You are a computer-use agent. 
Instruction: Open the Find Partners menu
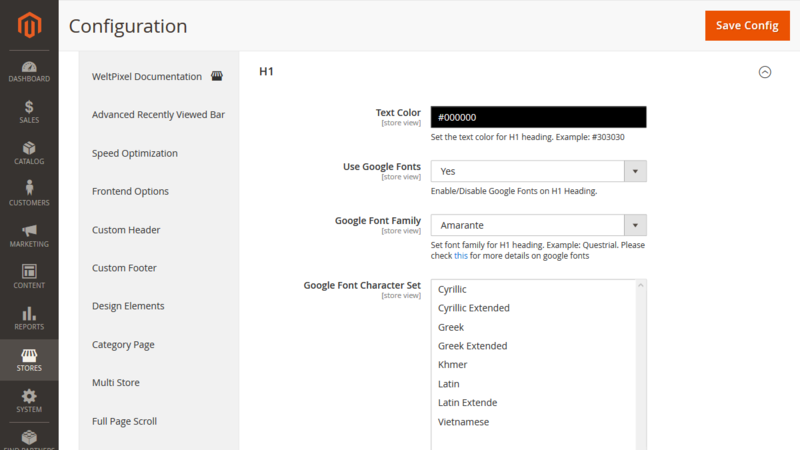pos(29,439)
